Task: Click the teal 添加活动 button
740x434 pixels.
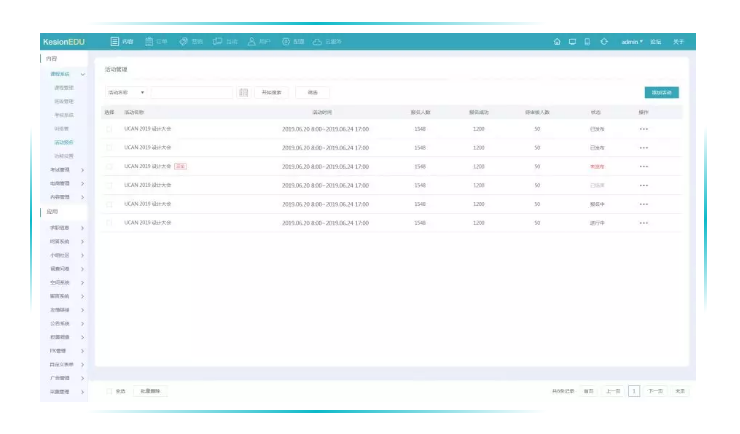Action: click(663, 92)
